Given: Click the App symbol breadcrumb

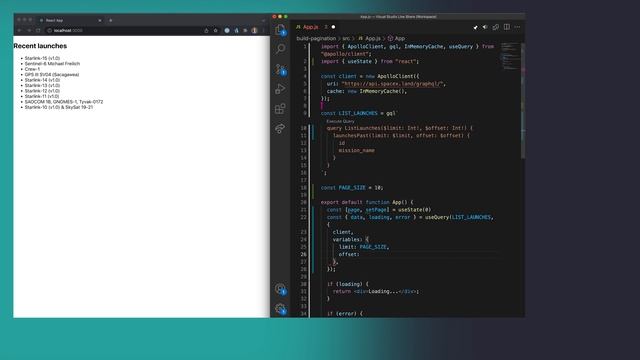Looking at the screenshot, I should [x=396, y=38].
